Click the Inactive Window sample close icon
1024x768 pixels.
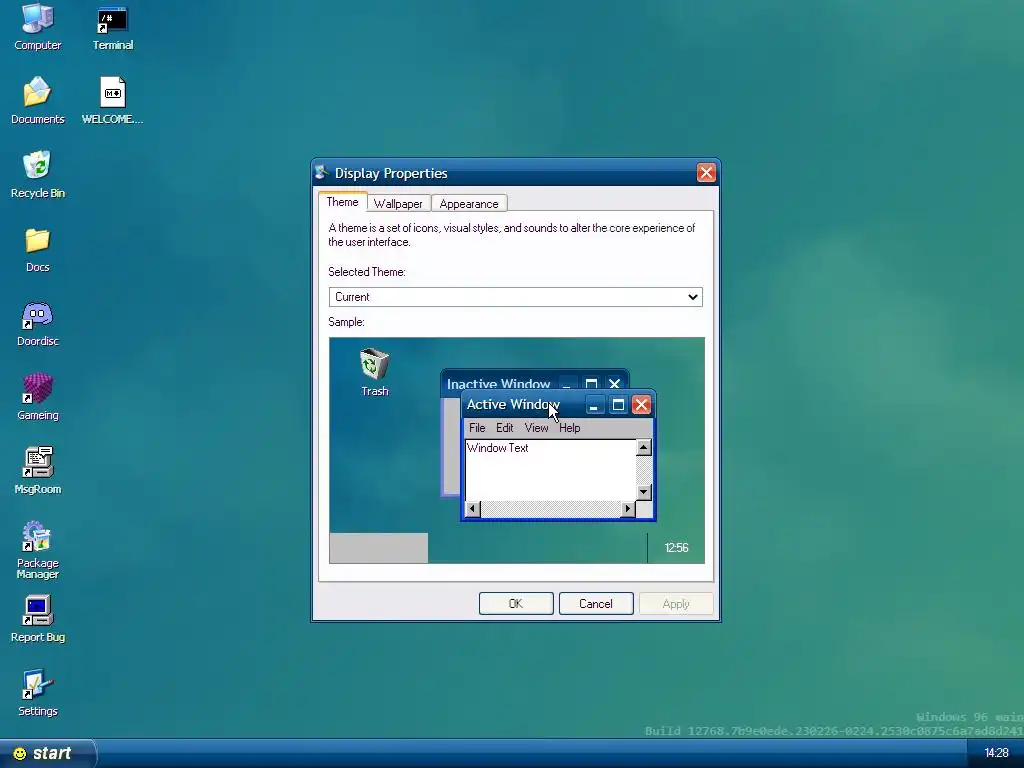click(615, 384)
